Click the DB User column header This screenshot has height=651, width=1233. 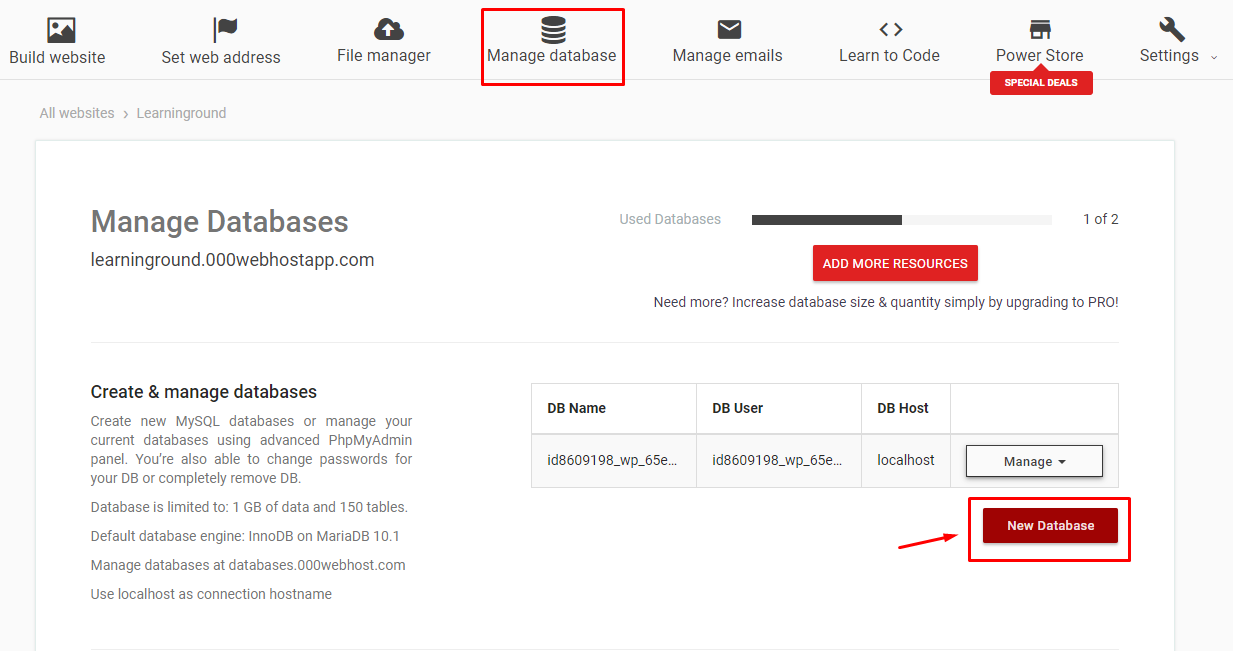tap(737, 408)
